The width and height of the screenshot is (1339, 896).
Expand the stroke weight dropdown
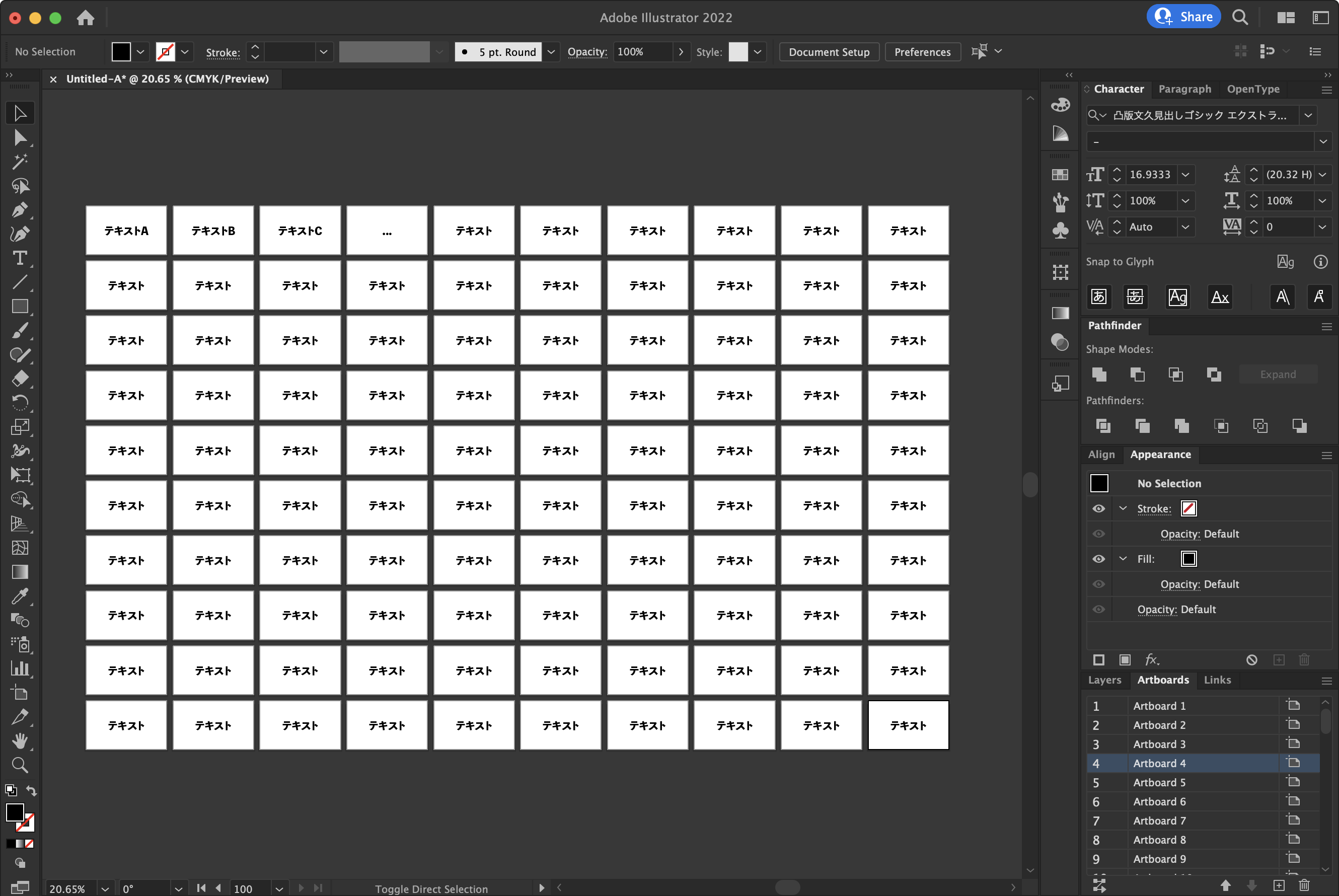point(324,52)
